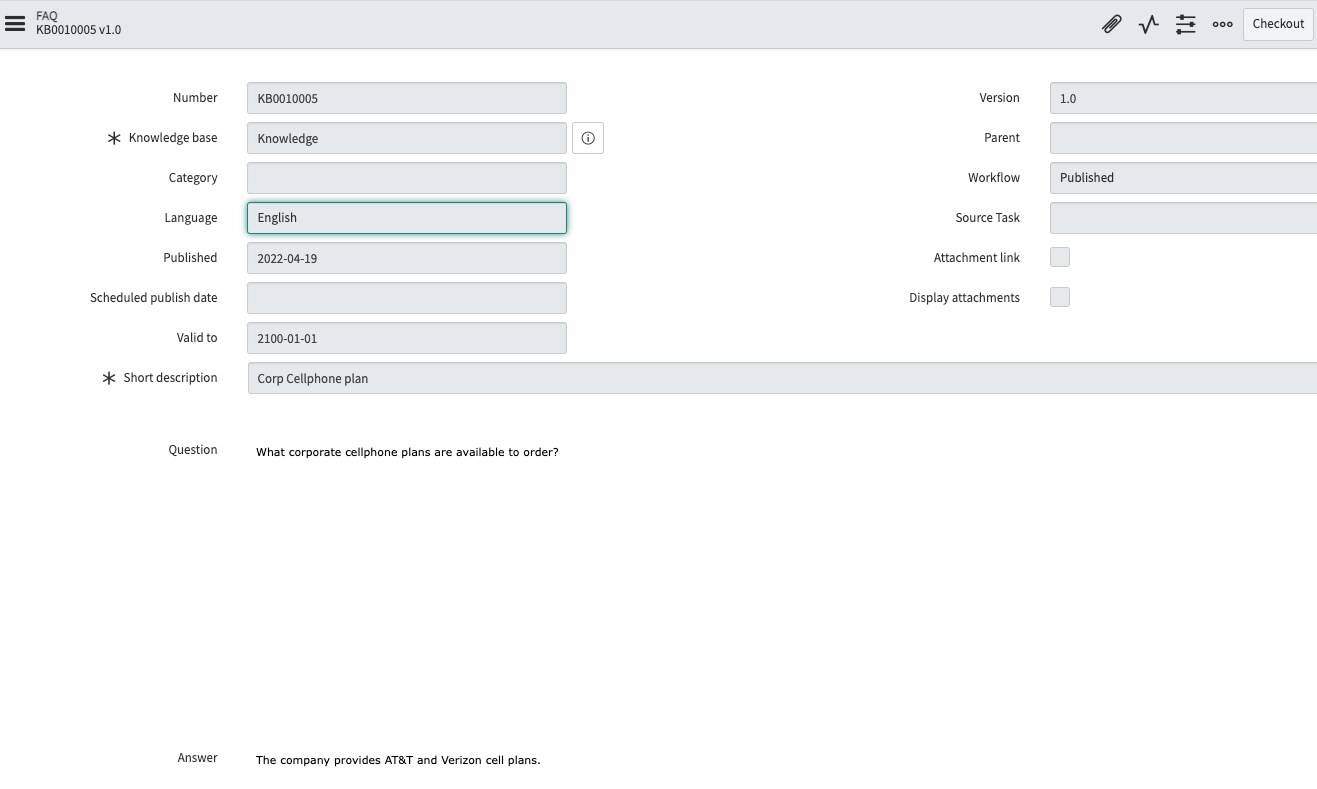Select the KB0010005 v1.0 header label

pos(78,30)
